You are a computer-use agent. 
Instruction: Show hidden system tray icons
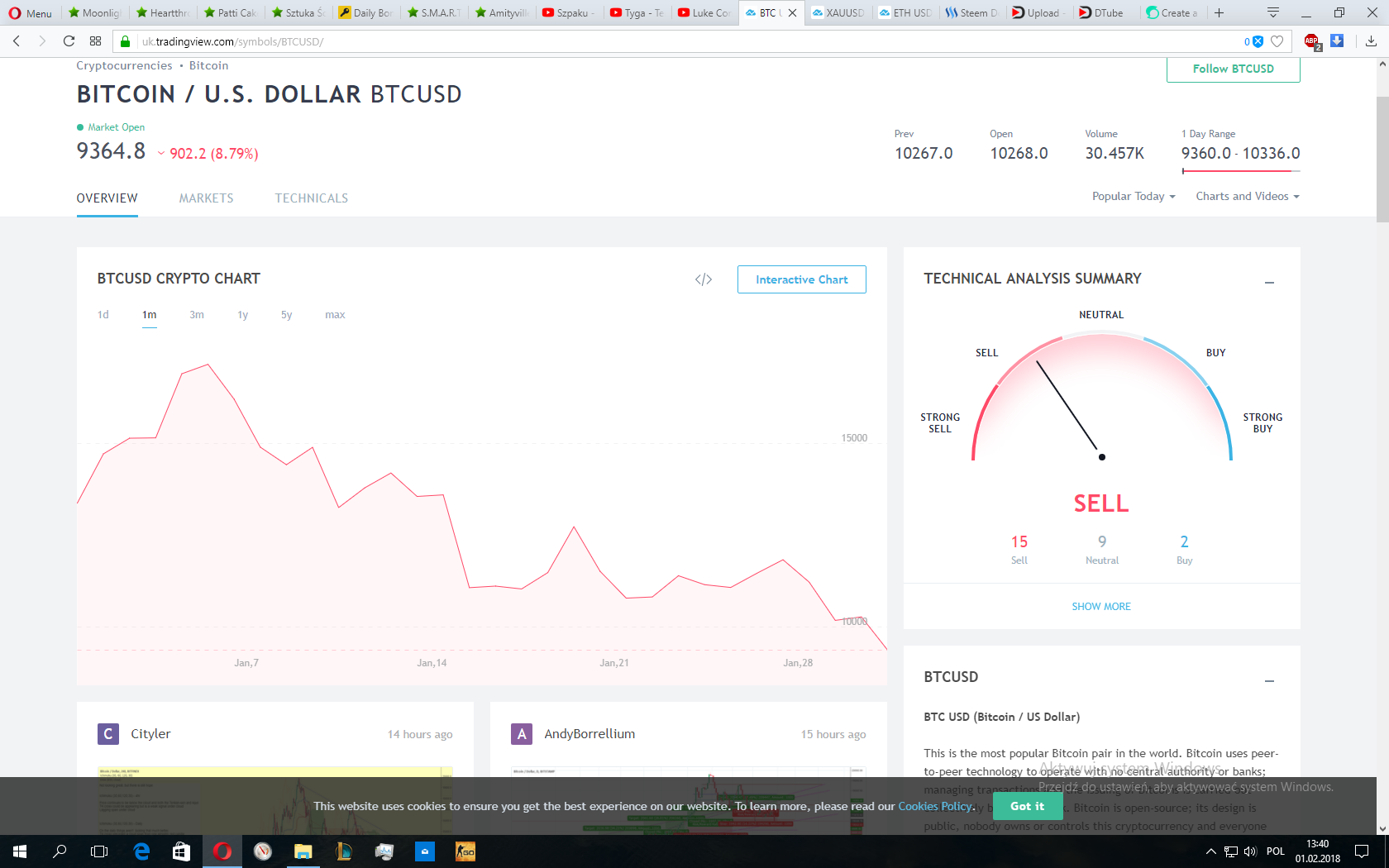pyautogui.click(x=1211, y=851)
